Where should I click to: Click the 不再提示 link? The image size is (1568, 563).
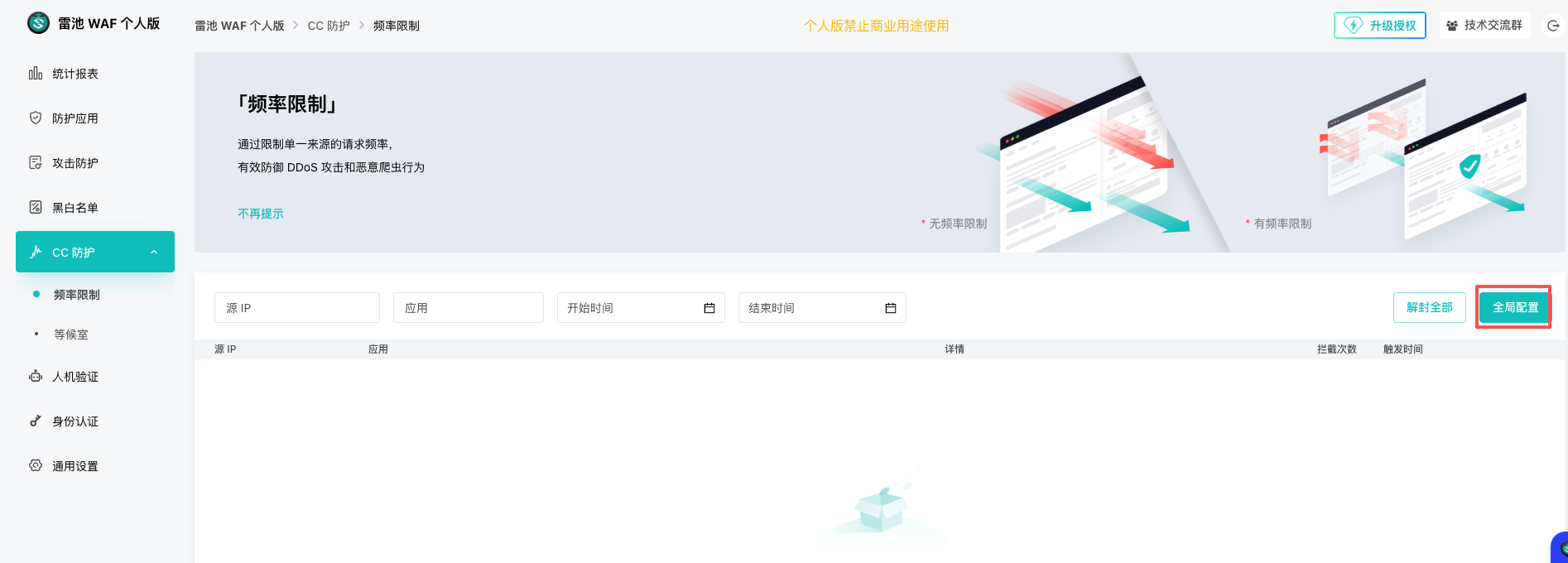[261, 214]
